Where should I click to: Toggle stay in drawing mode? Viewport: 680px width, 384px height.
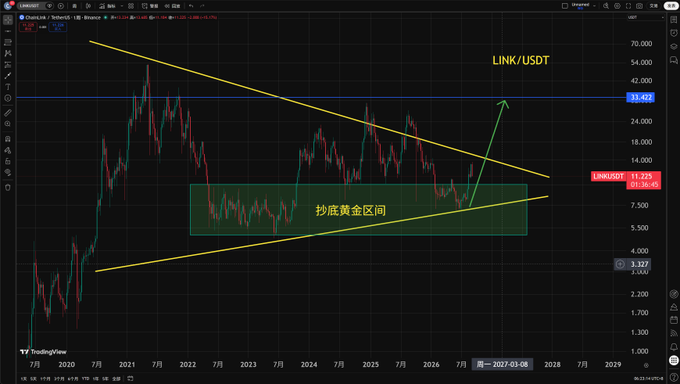(x=8, y=151)
